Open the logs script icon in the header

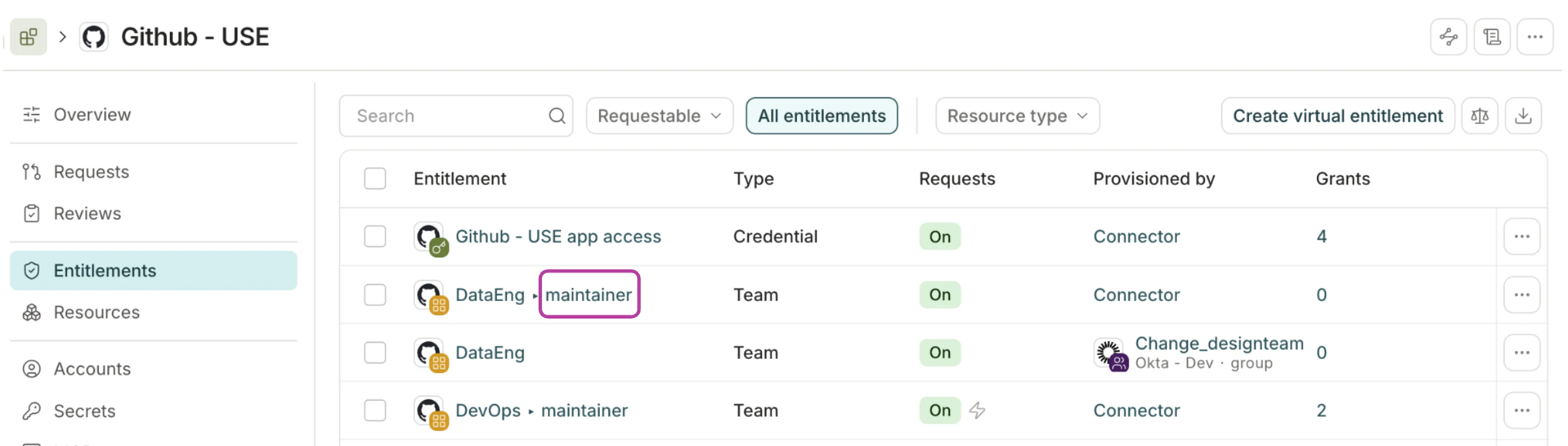[x=1492, y=37]
